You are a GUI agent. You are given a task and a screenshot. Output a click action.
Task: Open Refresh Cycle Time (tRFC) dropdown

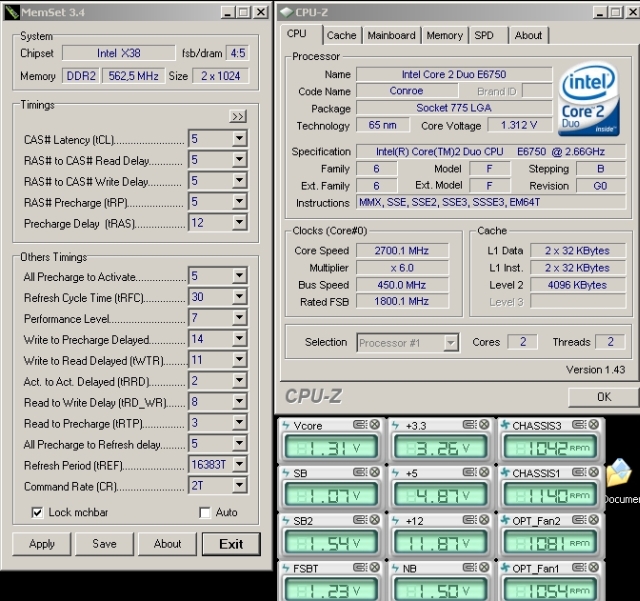pyautogui.click(x=240, y=297)
